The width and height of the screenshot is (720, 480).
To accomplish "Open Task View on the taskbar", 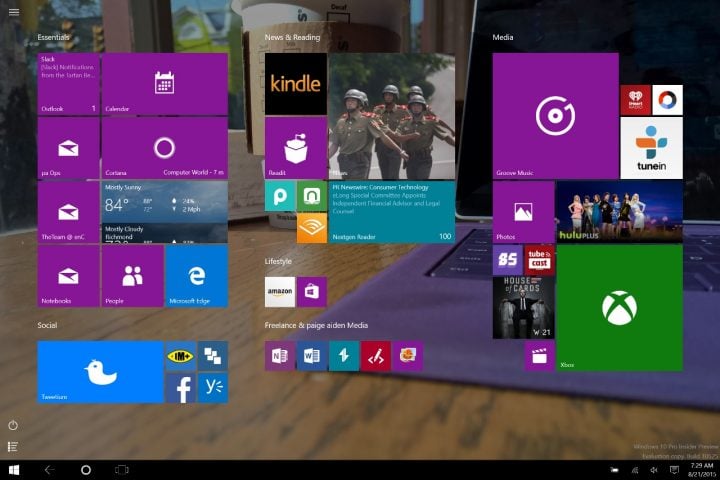I will tap(122, 470).
